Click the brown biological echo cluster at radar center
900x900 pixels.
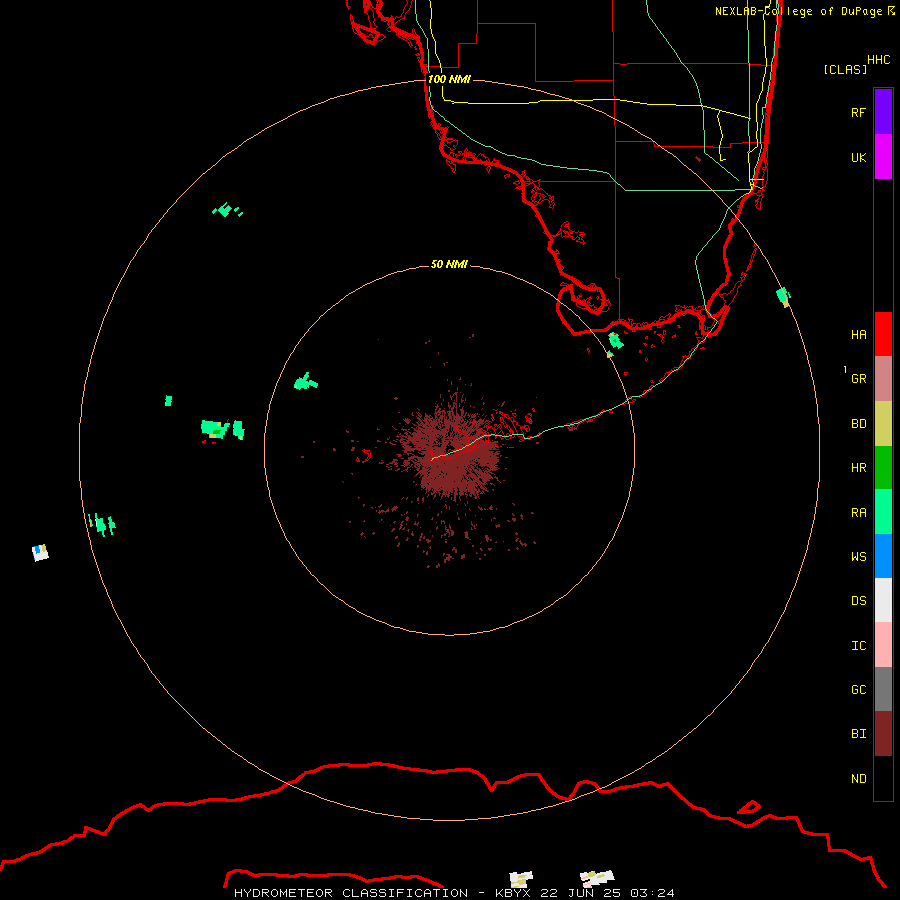pyautogui.click(x=451, y=451)
